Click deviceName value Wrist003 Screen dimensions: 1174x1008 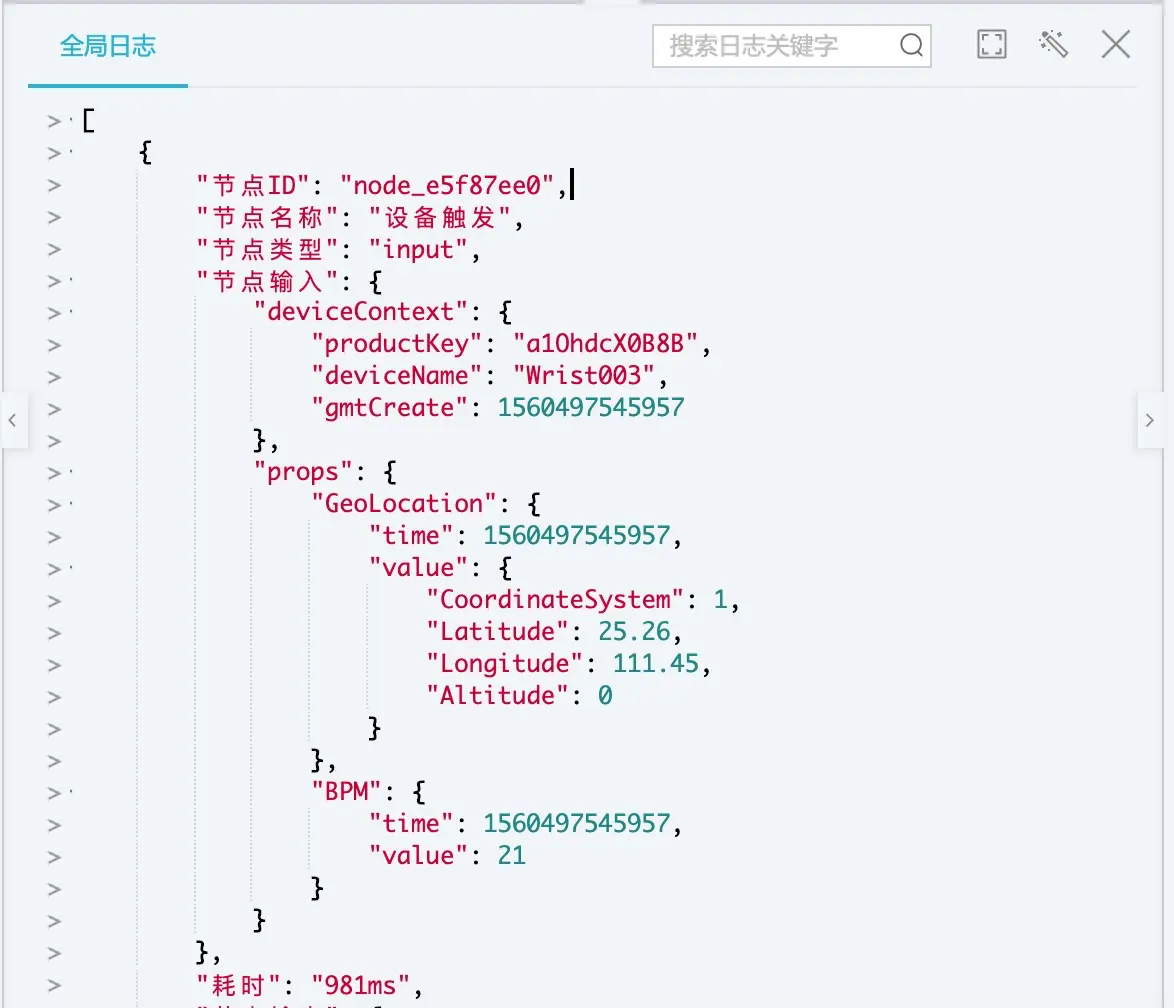[584, 375]
